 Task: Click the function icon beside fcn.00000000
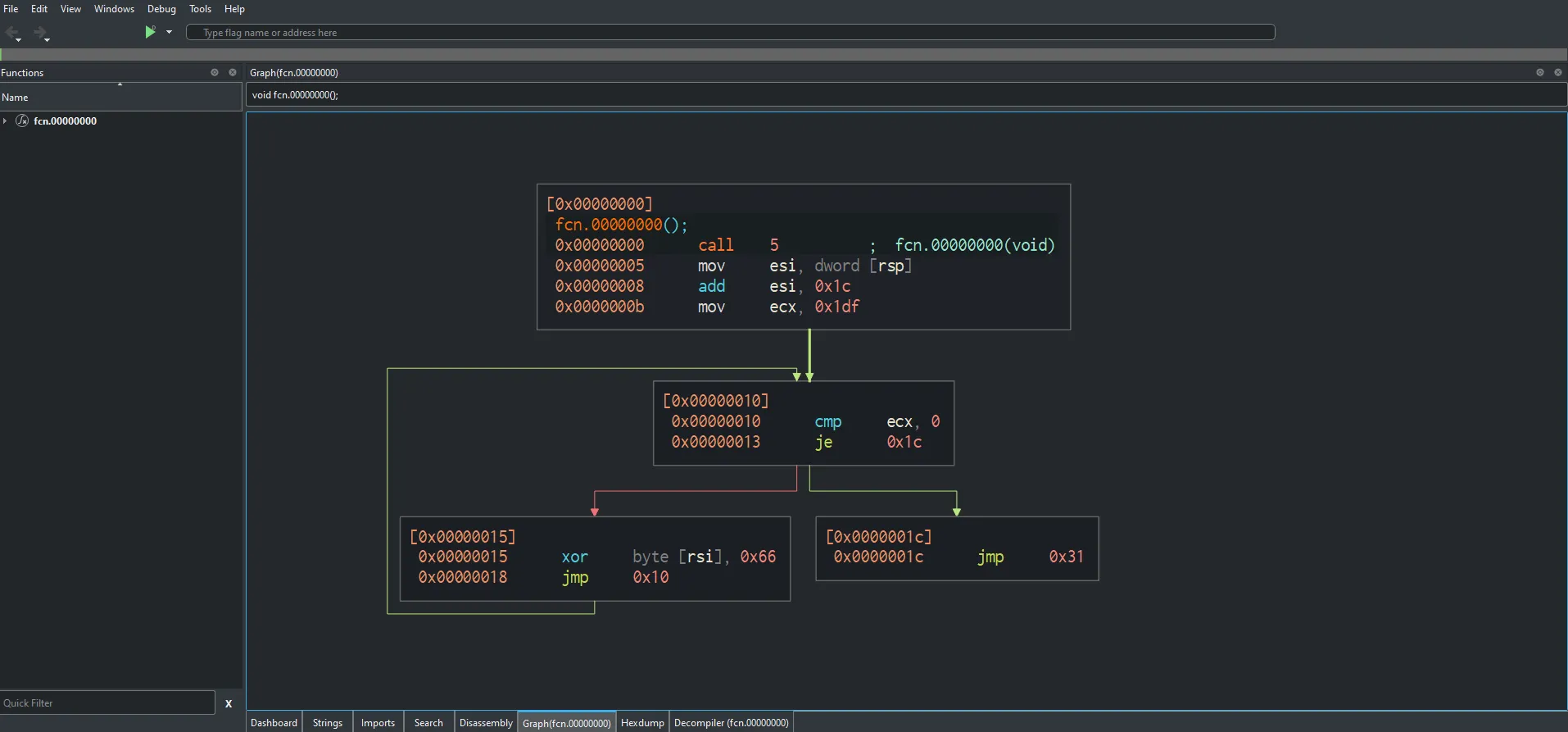(22, 120)
